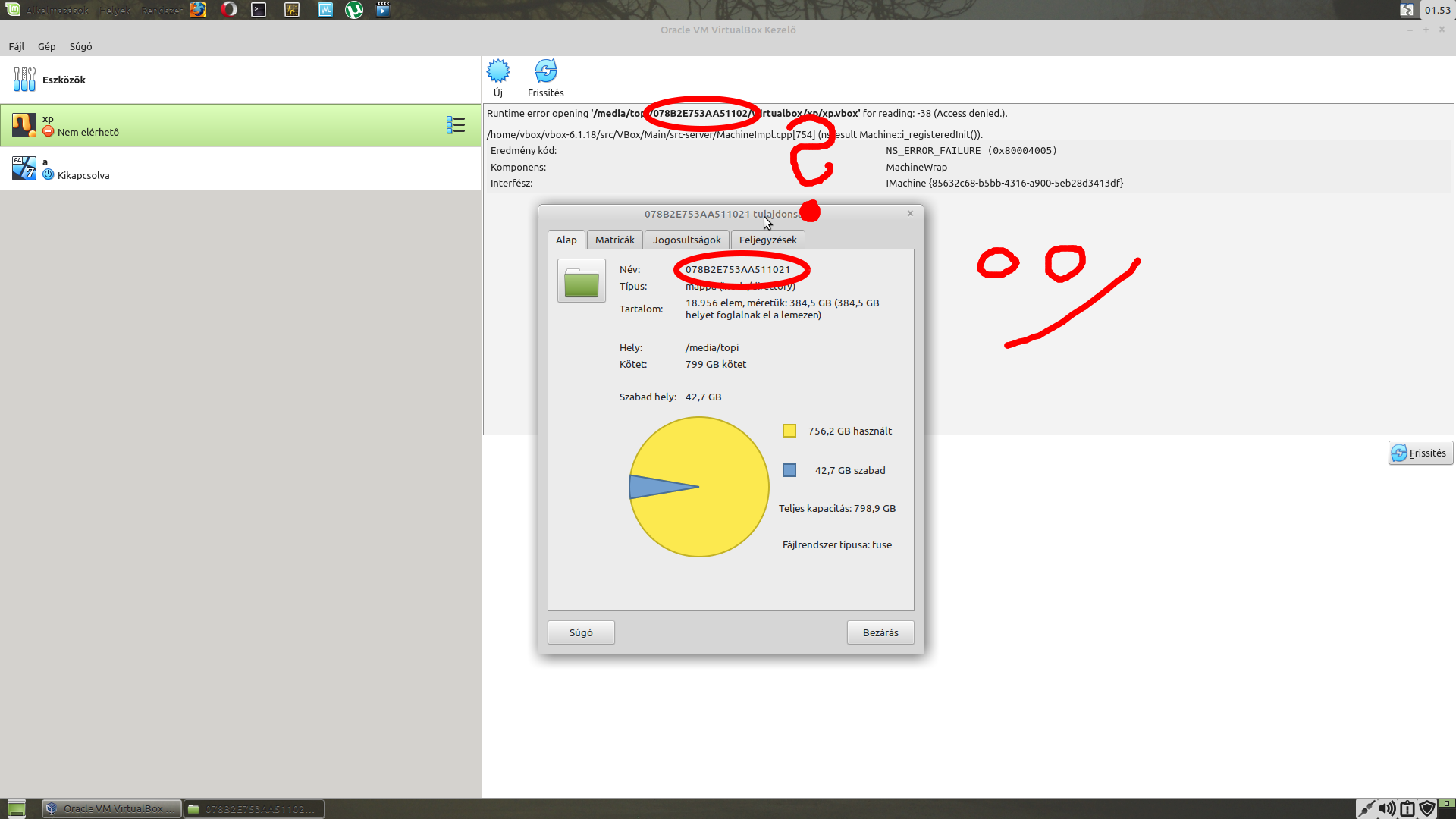1456x819 pixels.
Task: Select the 'a' Kikapcsolva machine entry
Action: pos(240,168)
